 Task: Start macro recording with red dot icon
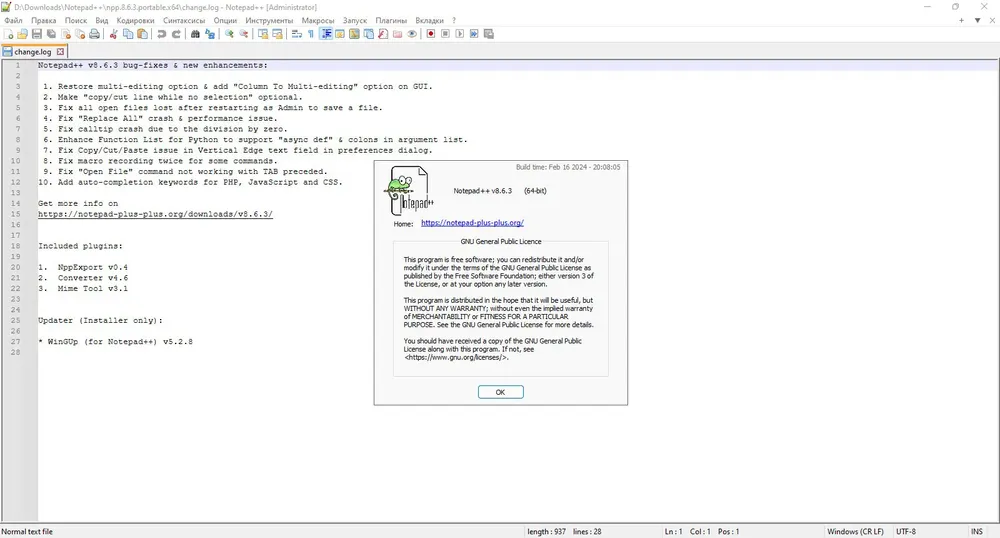pyautogui.click(x=431, y=34)
